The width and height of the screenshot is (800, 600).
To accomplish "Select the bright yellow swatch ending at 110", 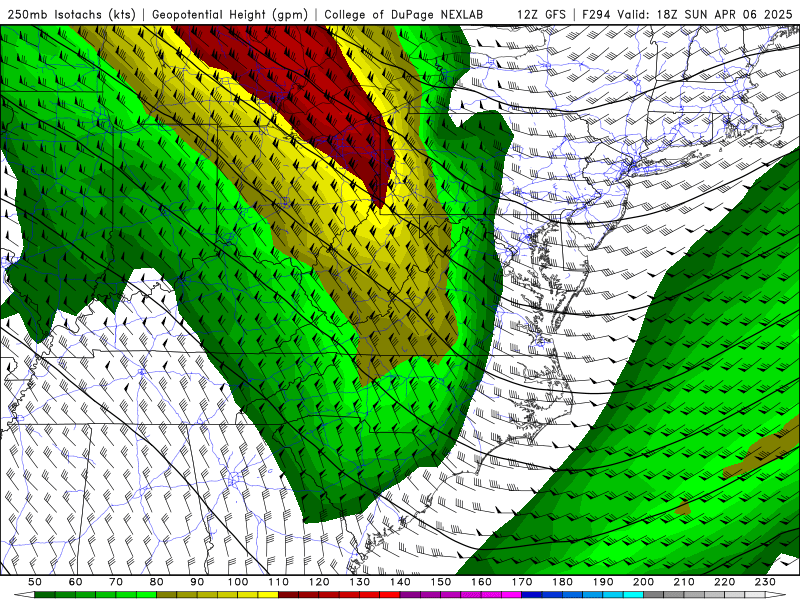I will tap(268, 595).
